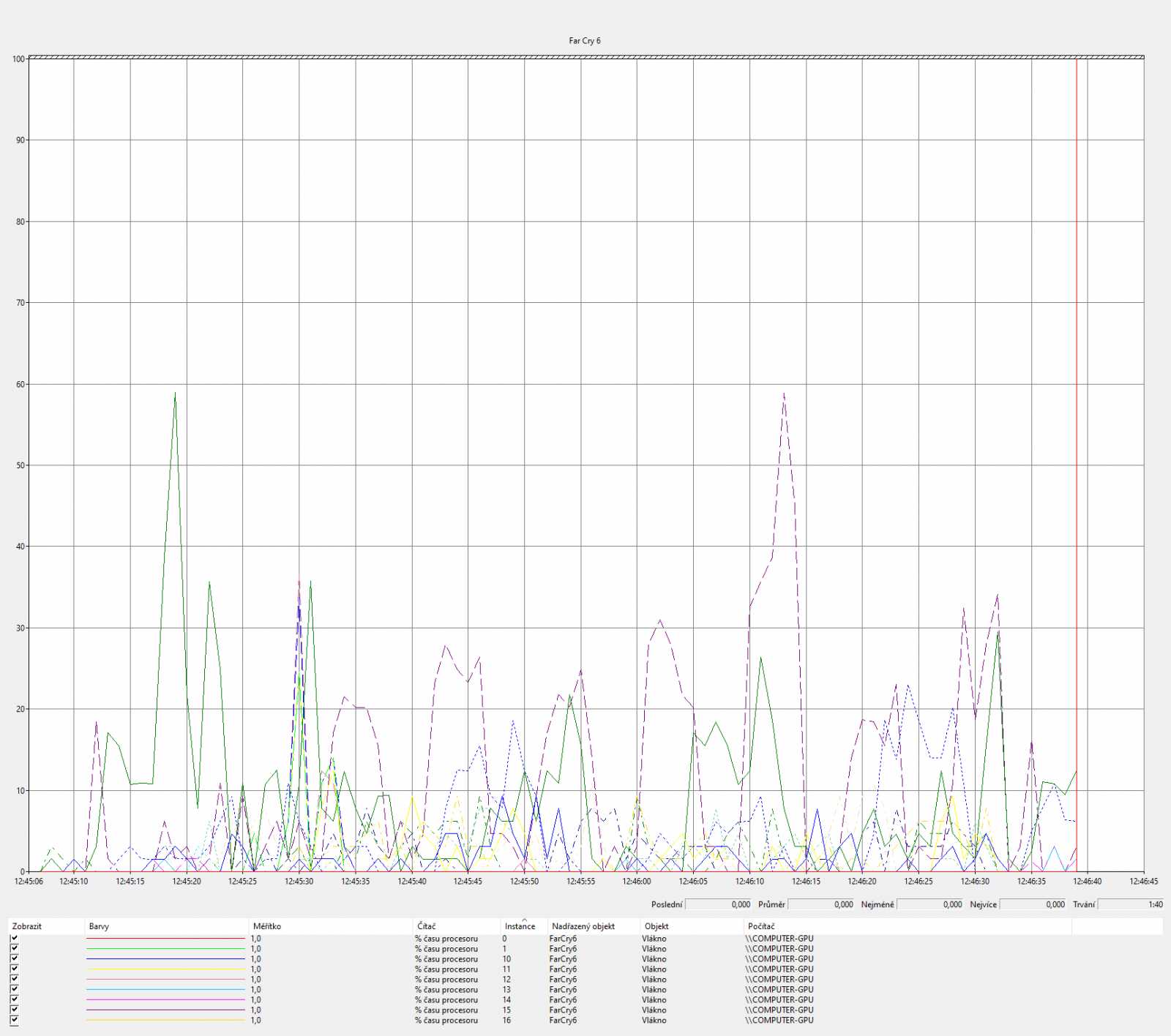Hide the counter for instance 12

pyautogui.click(x=14, y=979)
